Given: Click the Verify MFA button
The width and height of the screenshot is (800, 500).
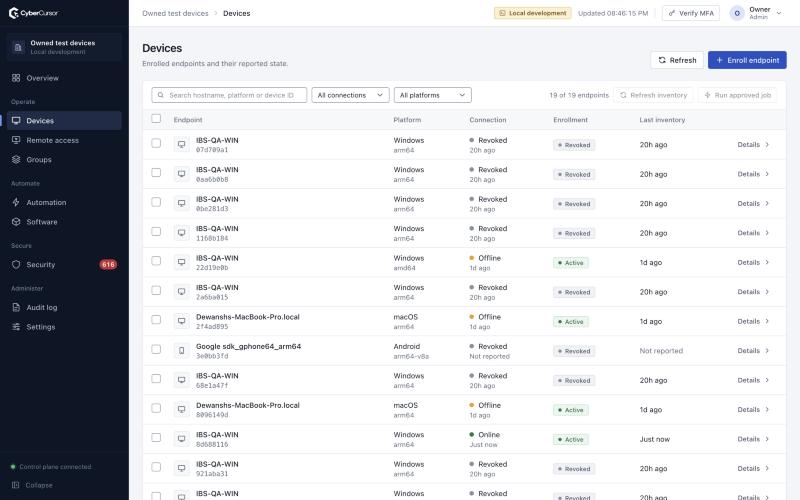Looking at the screenshot, I should click(x=690, y=13).
